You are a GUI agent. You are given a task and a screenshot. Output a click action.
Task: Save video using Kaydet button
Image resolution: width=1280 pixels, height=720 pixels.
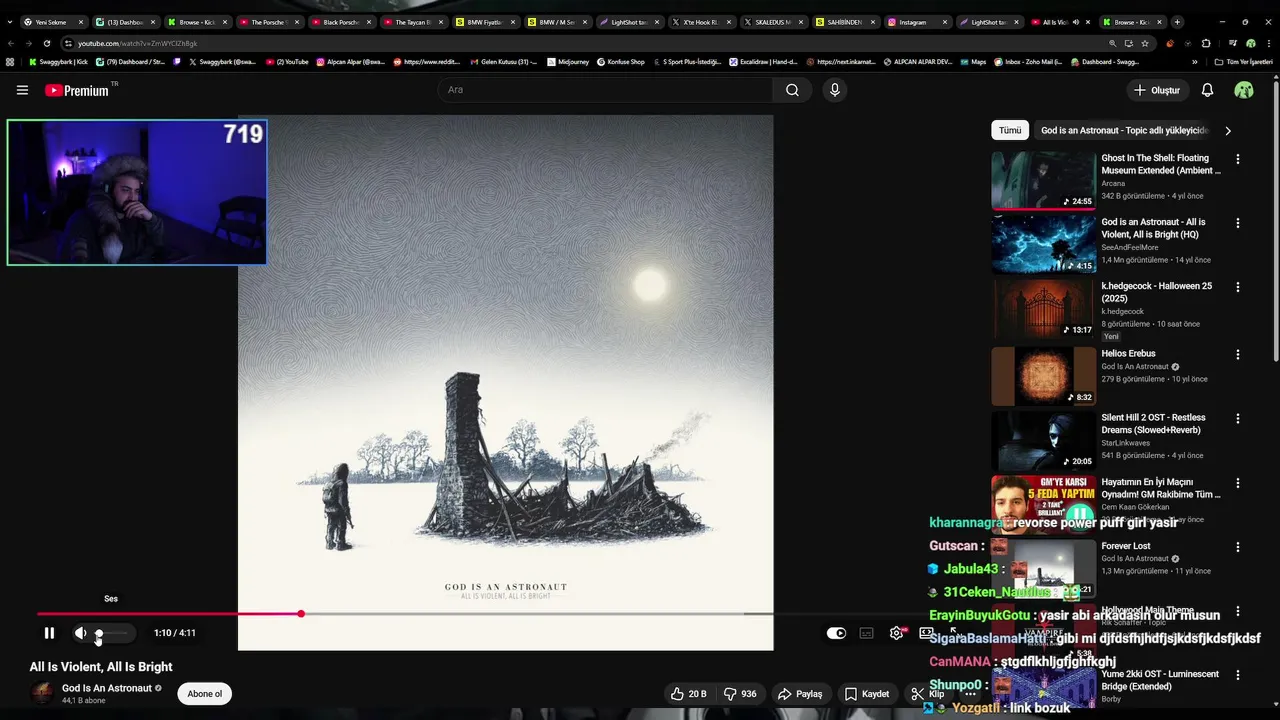pyautogui.click(x=866, y=694)
